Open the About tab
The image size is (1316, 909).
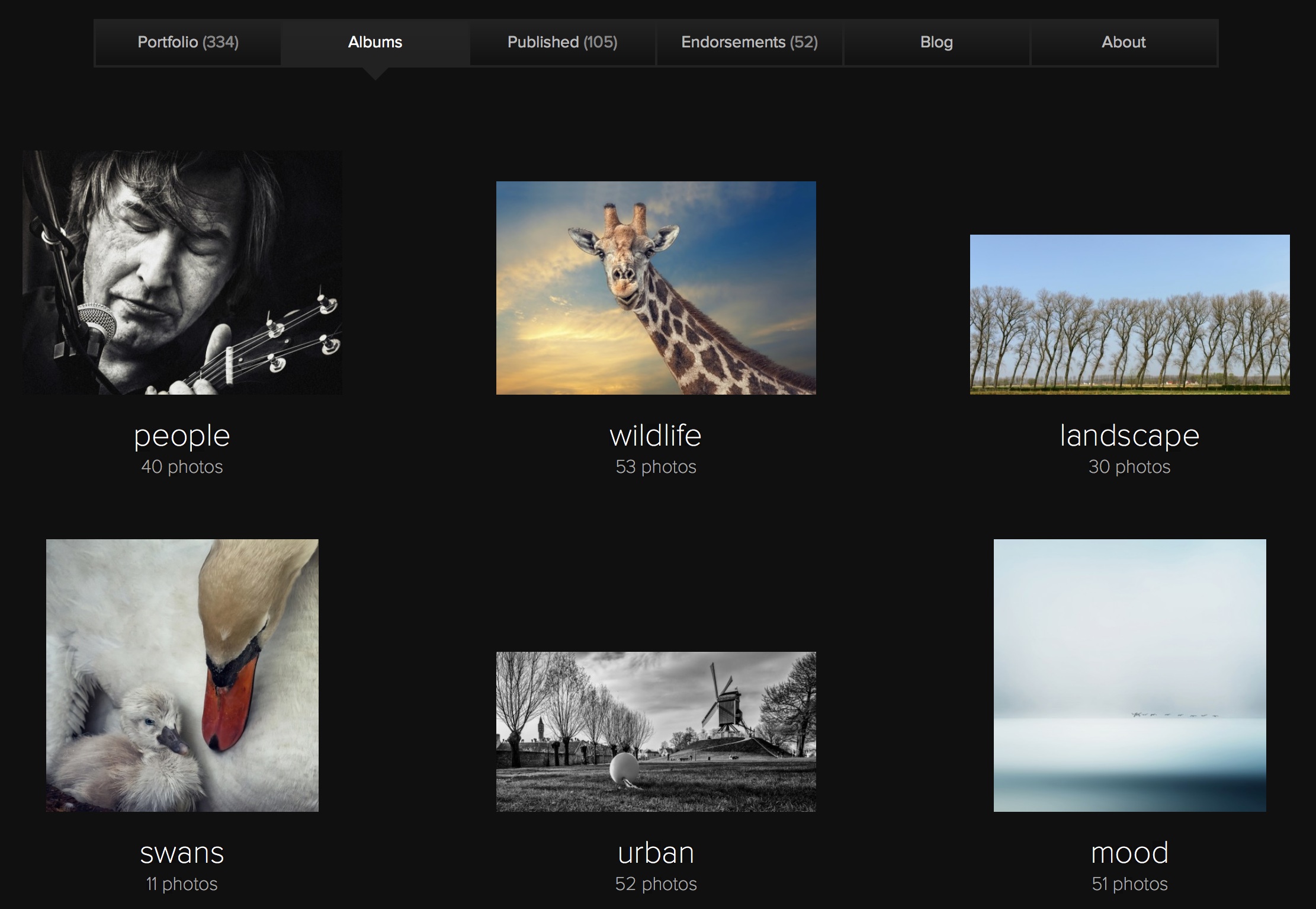(x=1124, y=42)
